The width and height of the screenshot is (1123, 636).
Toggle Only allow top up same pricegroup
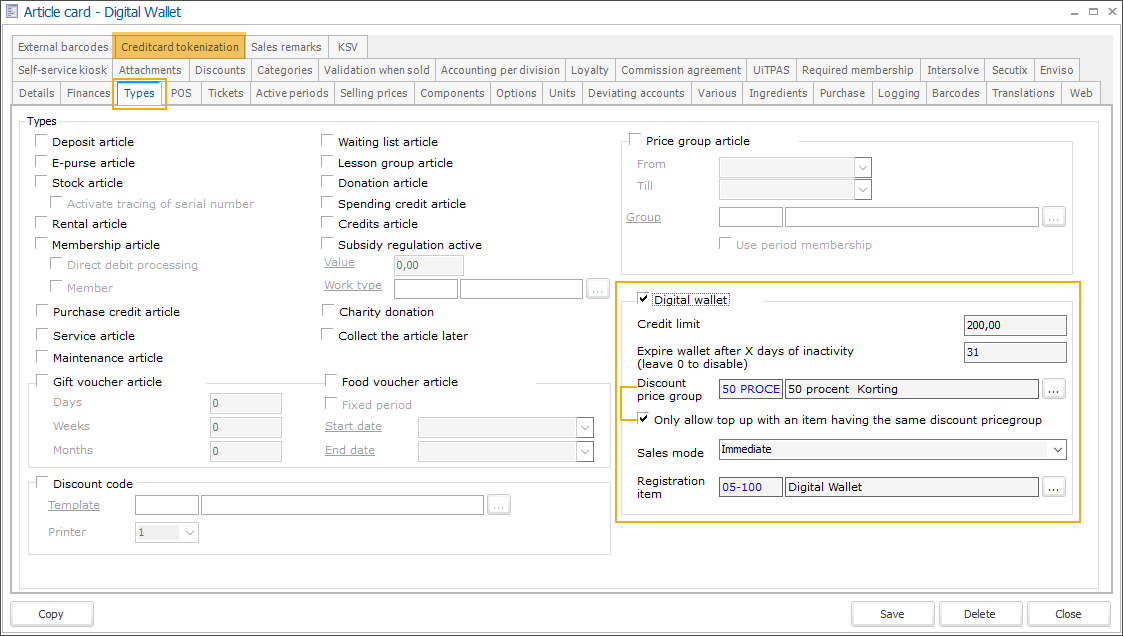tap(643, 419)
